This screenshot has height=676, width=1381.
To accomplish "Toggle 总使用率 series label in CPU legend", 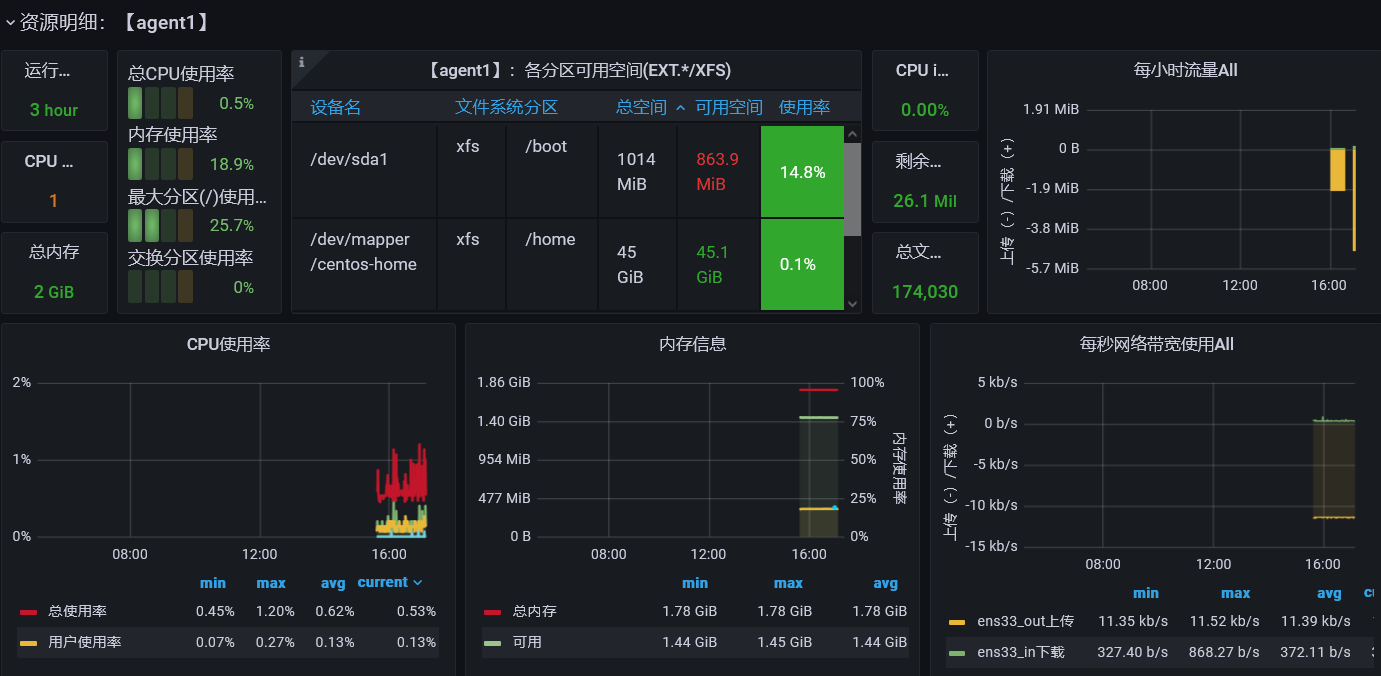I will coord(78,612).
